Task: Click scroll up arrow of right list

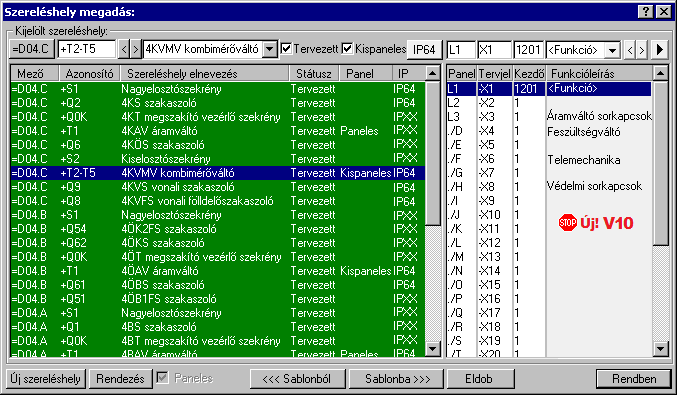Action: (x=660, y=73)
